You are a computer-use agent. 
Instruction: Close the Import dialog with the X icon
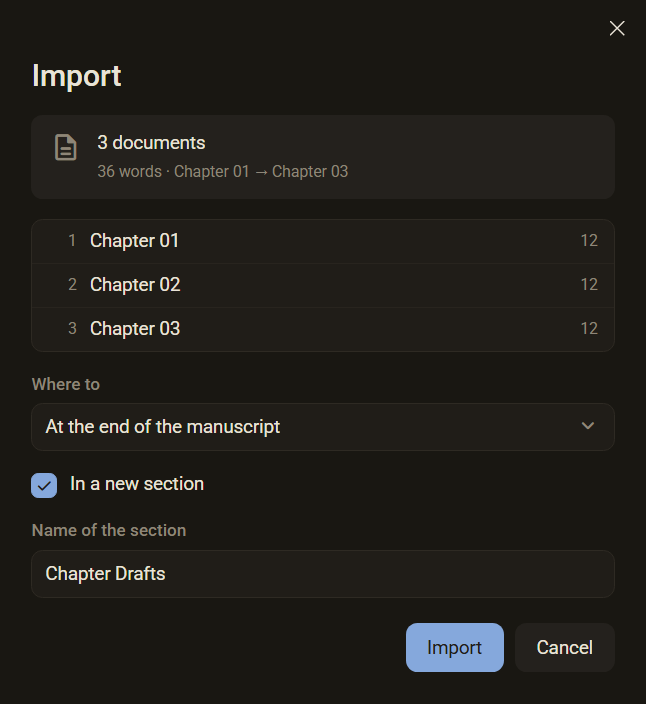[617, 28]
